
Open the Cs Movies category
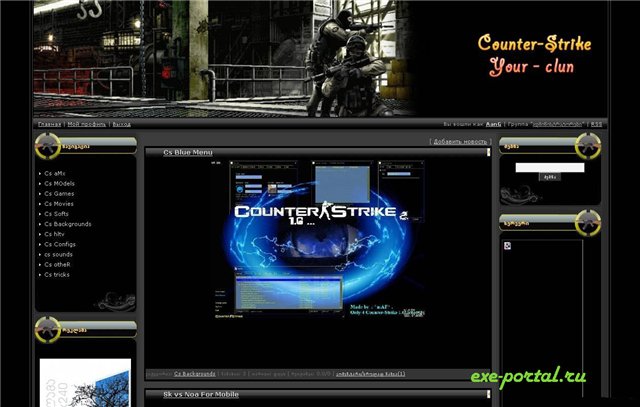[59, 204]
